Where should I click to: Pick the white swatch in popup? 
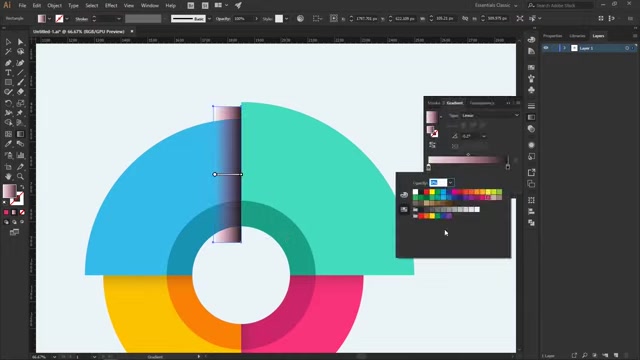(416, 191)
